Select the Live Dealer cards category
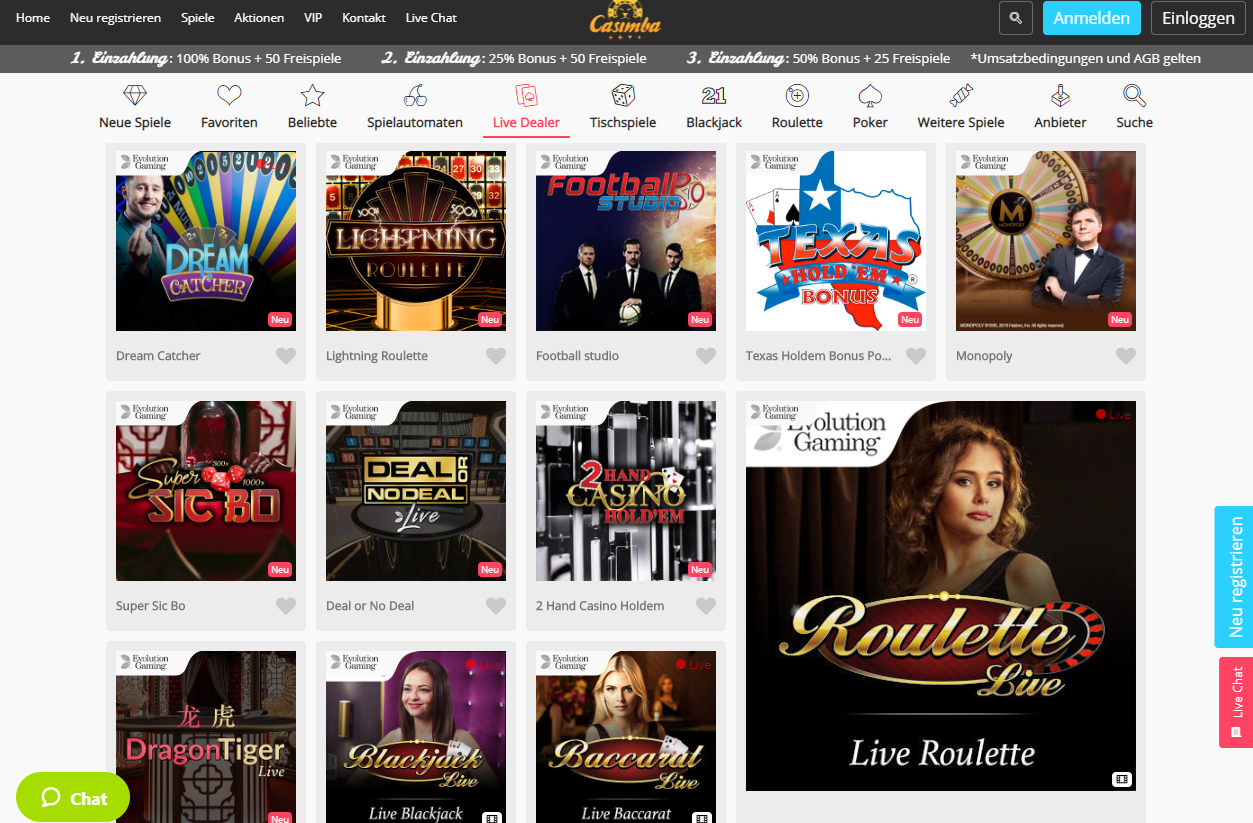Image resolution: width=1253 pixels, height=823 pixels. [526, 108]
